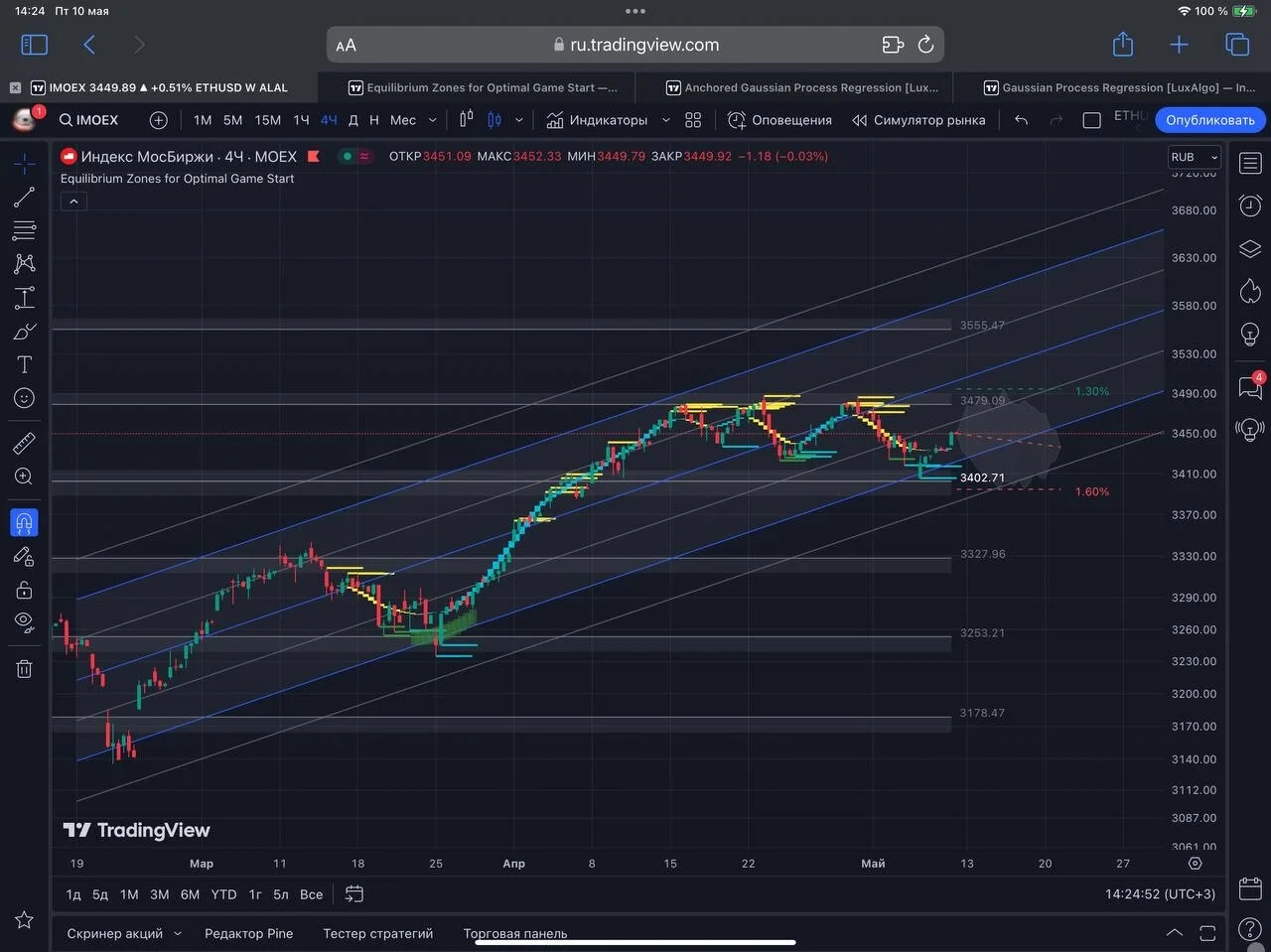Activate the zoom in tool
This screenshot has height=952, width=1271.
pyautogui.click(x=25, y=476)
